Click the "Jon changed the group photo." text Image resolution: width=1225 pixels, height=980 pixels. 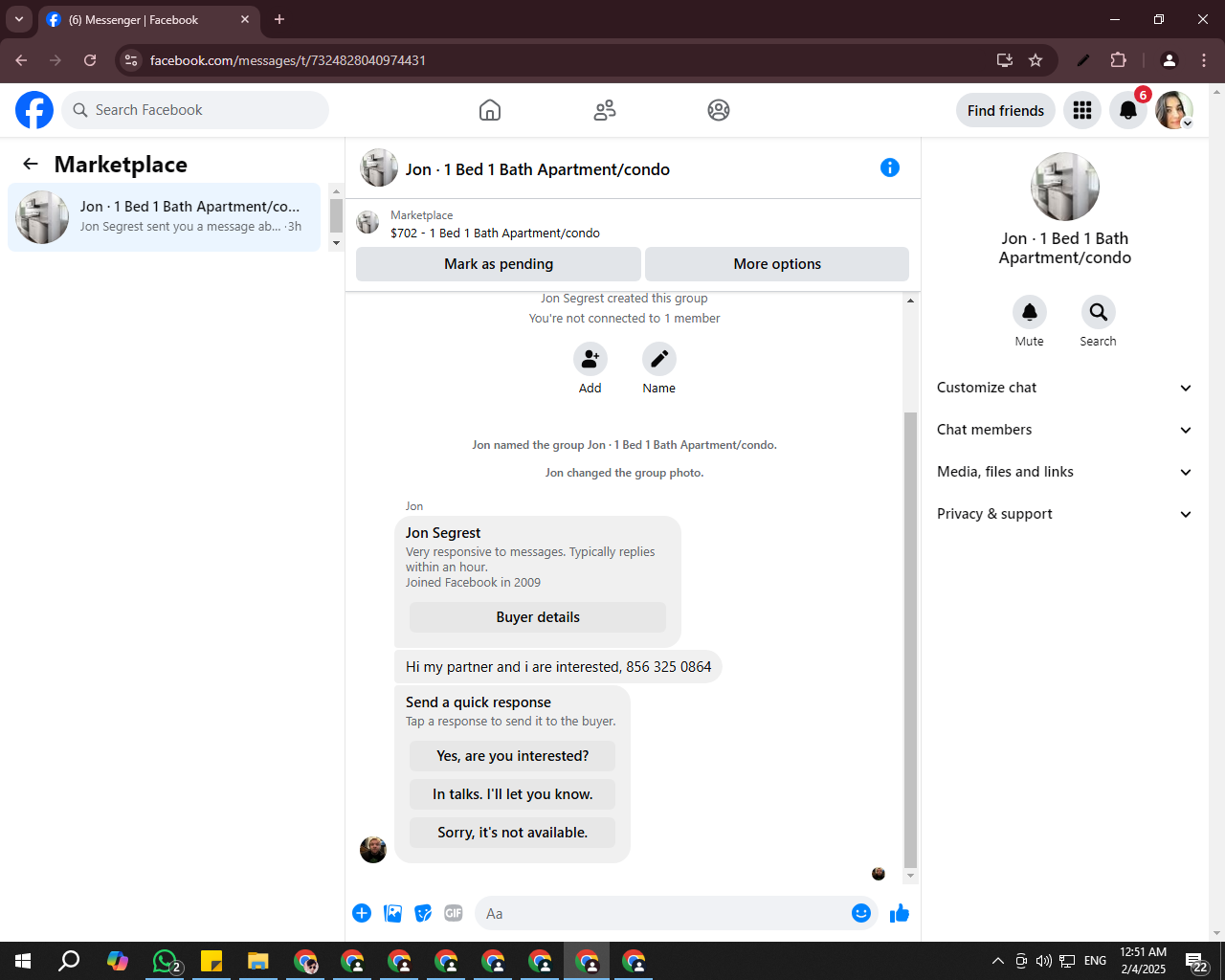[624, 473]
